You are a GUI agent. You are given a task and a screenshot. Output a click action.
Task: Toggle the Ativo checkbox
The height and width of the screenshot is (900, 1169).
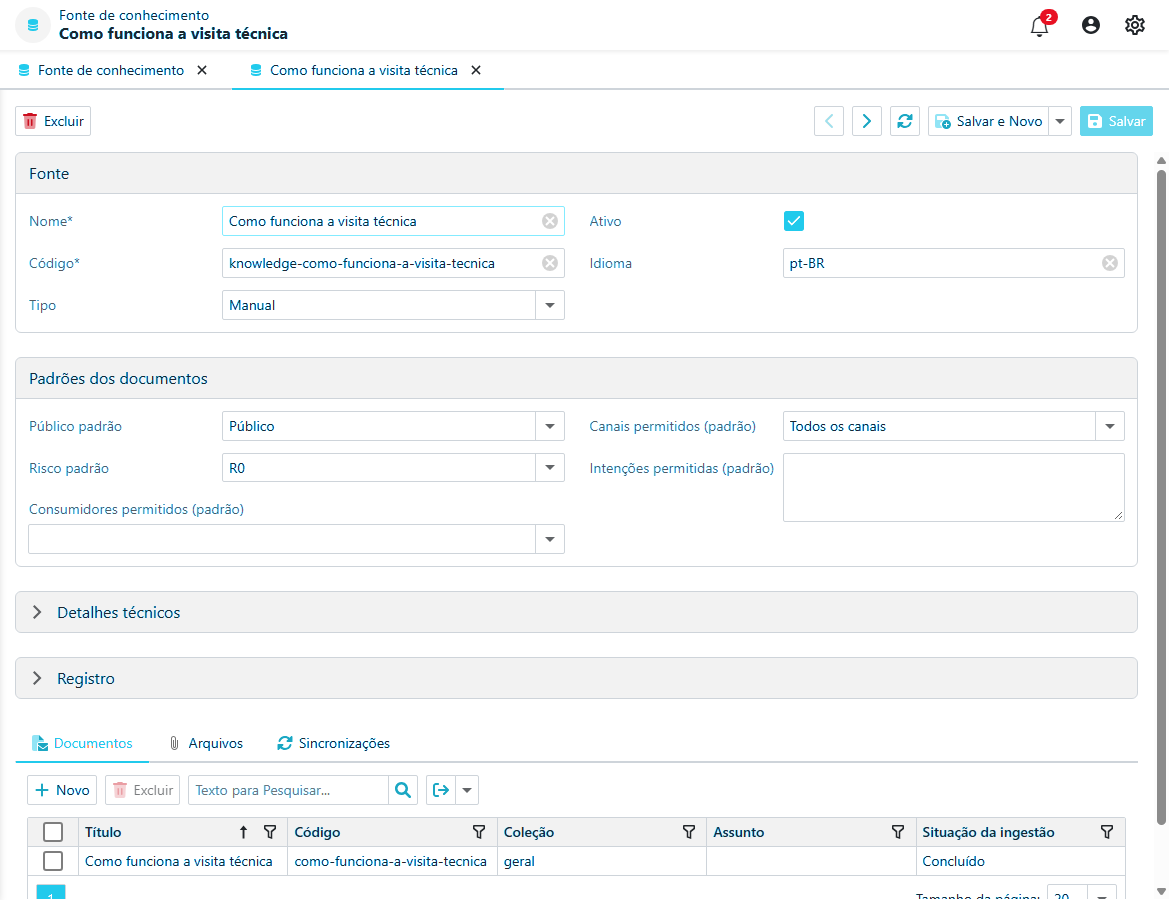tap(793, 221)
